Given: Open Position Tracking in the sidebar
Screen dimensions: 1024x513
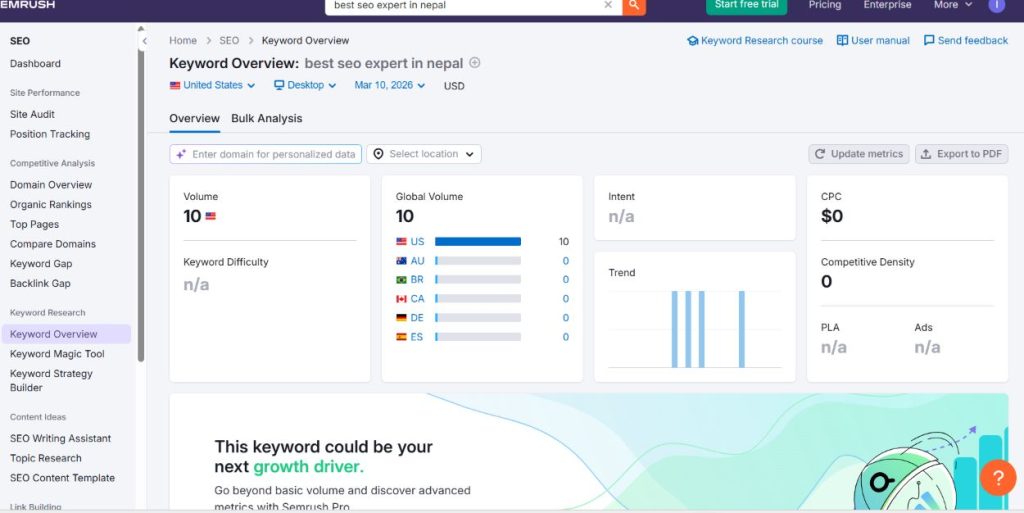Looking at the screenshot, I should coord(50,134).
